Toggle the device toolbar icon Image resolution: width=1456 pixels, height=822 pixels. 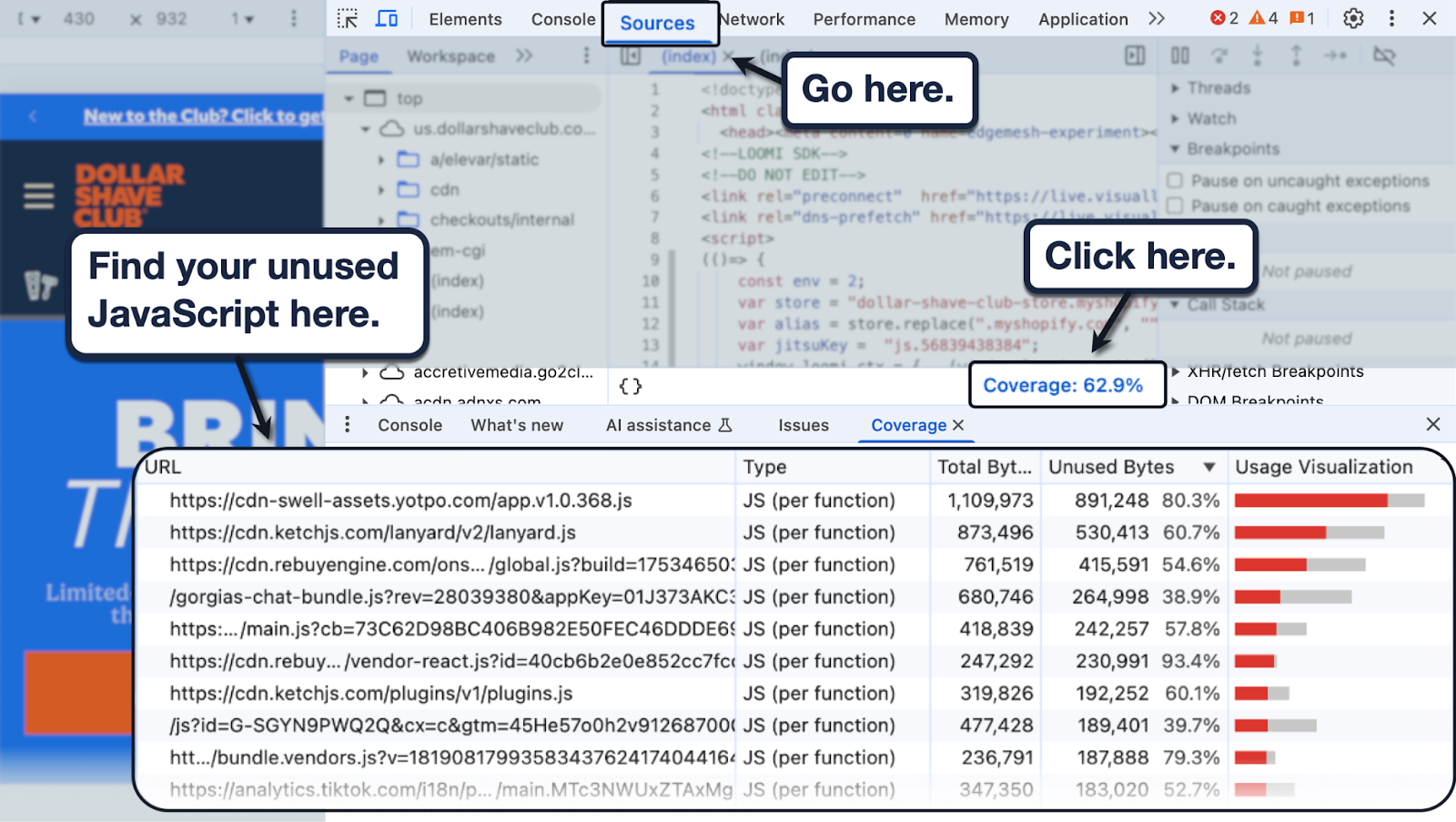pos(387,19)
